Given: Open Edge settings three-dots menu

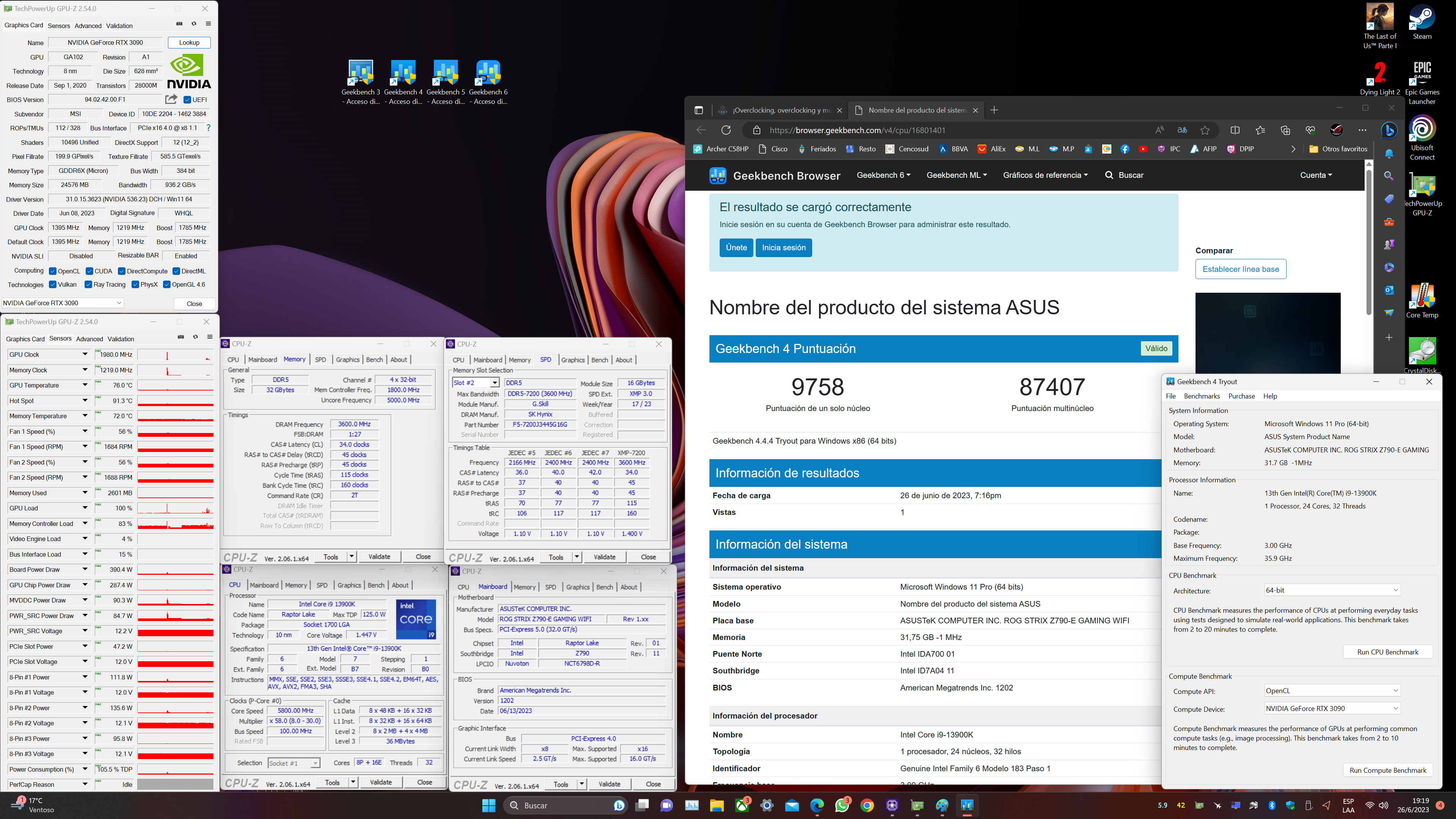Looking at the screenshot, I should [x=1363, y=130].
